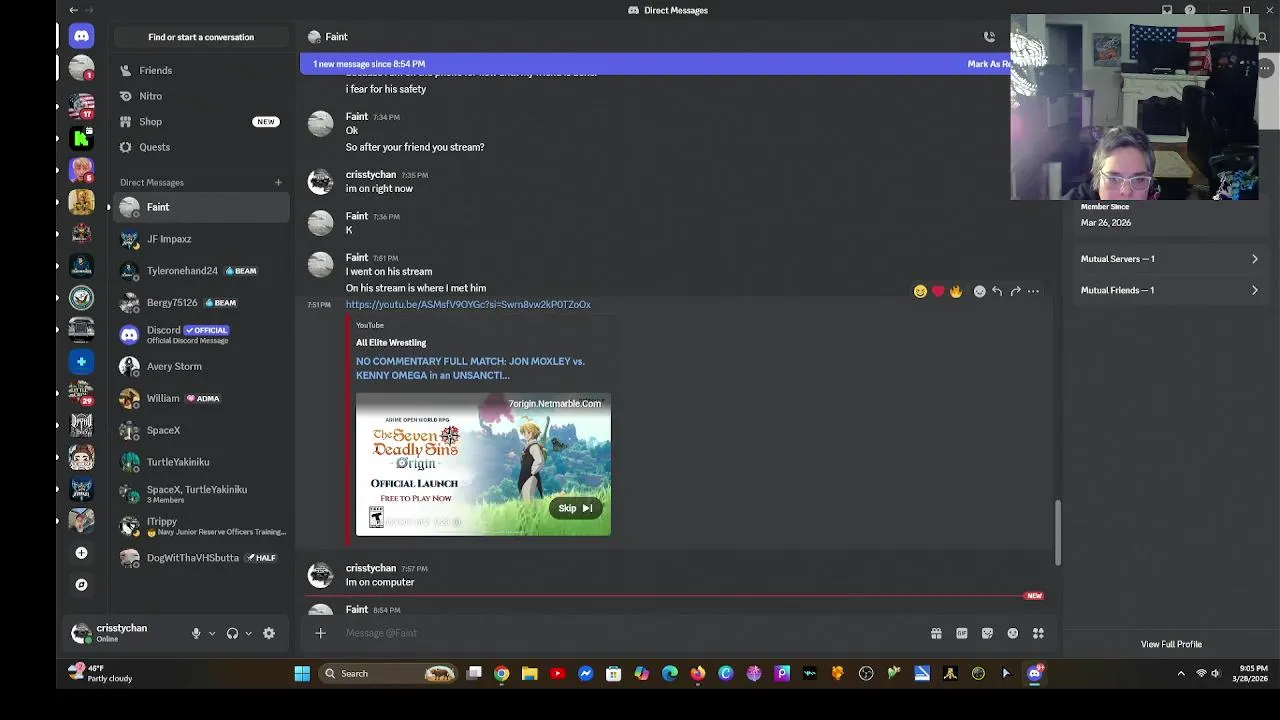
Task: Click the Forward arrow on the message
Action: click(1015, 291)
